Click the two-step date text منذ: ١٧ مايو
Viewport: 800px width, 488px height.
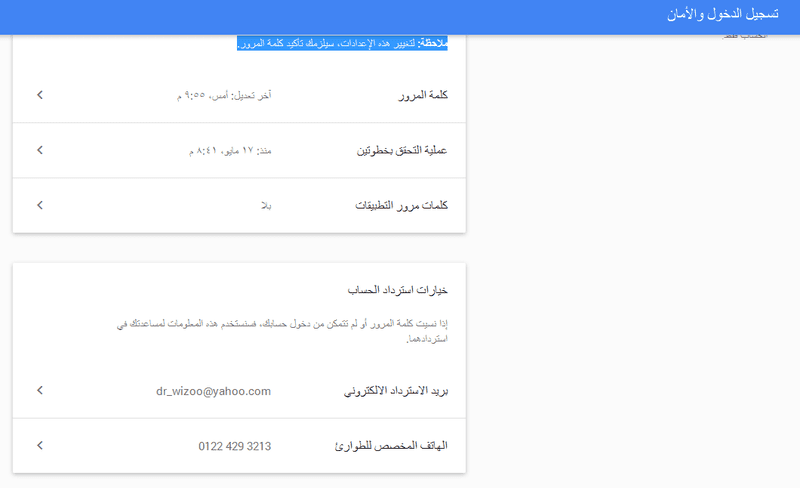(x=230, y=151)
